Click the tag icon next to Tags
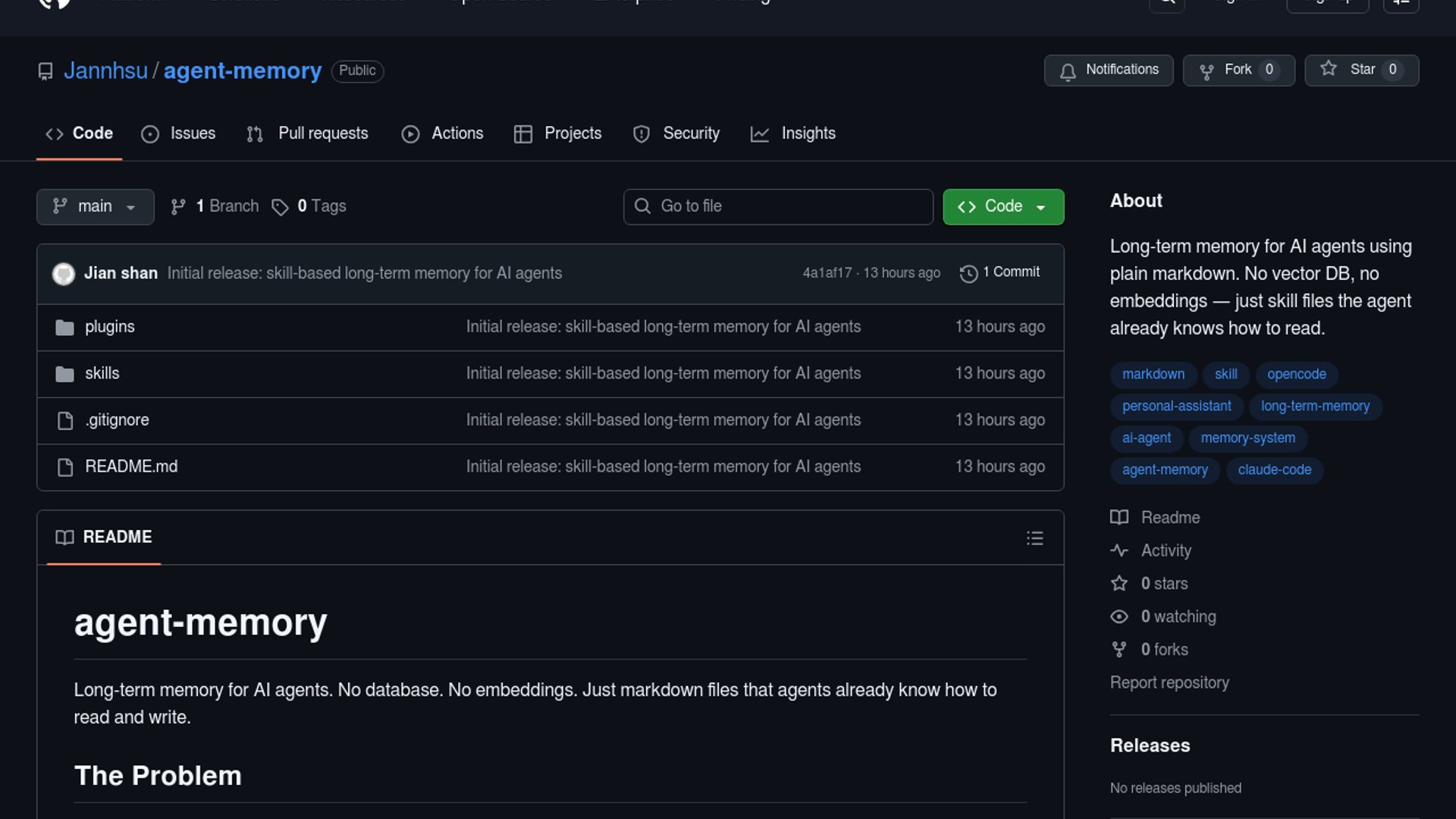Viewport: 1456px width, 819px height. 280,207
